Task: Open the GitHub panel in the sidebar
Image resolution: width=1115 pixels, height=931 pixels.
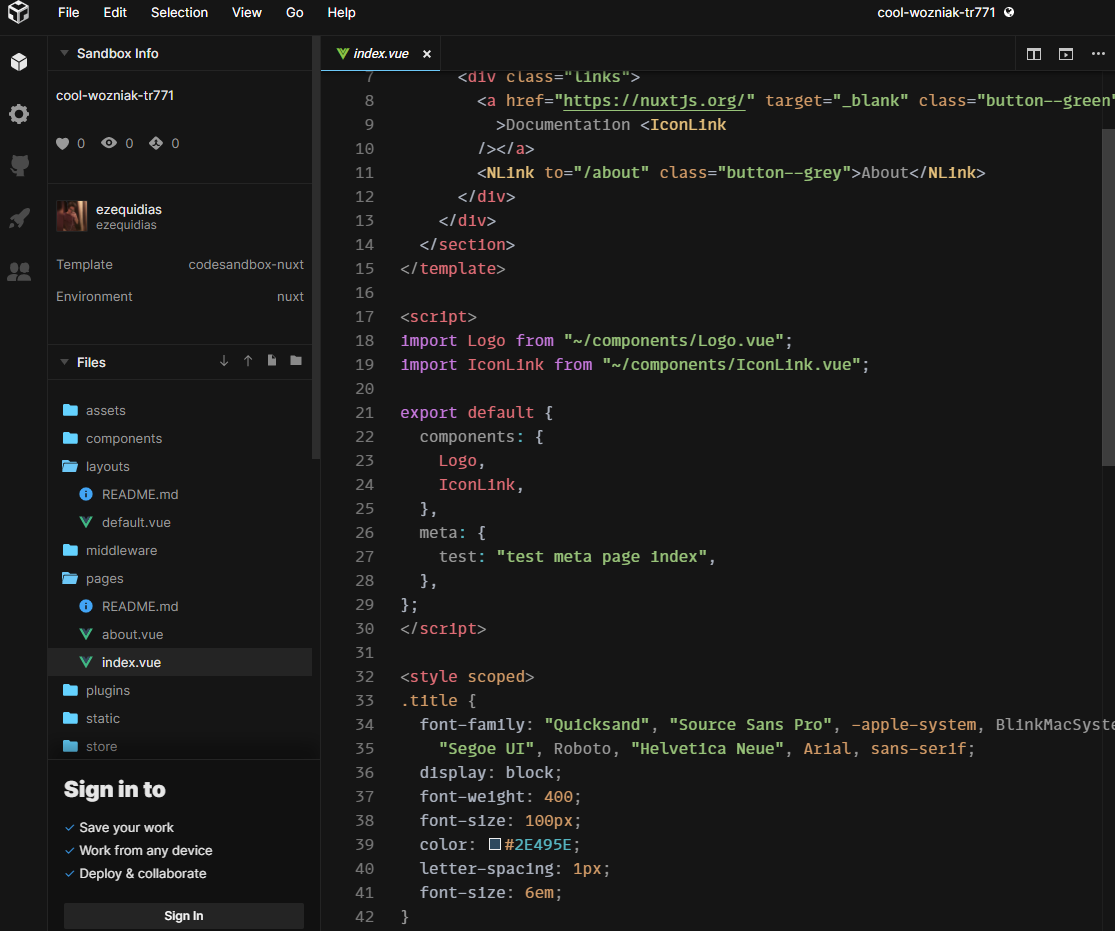Action: pyautogui.click(x=19, y=165)
